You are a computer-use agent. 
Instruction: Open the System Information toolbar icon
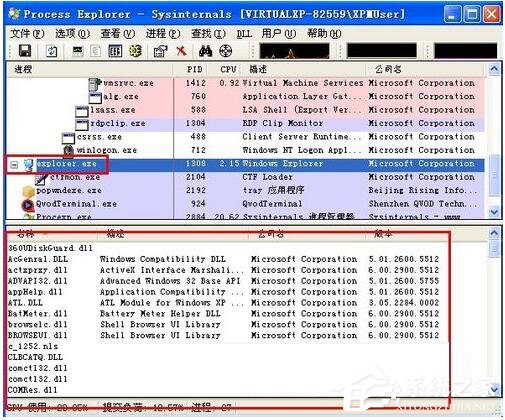(x=78, y=51)
